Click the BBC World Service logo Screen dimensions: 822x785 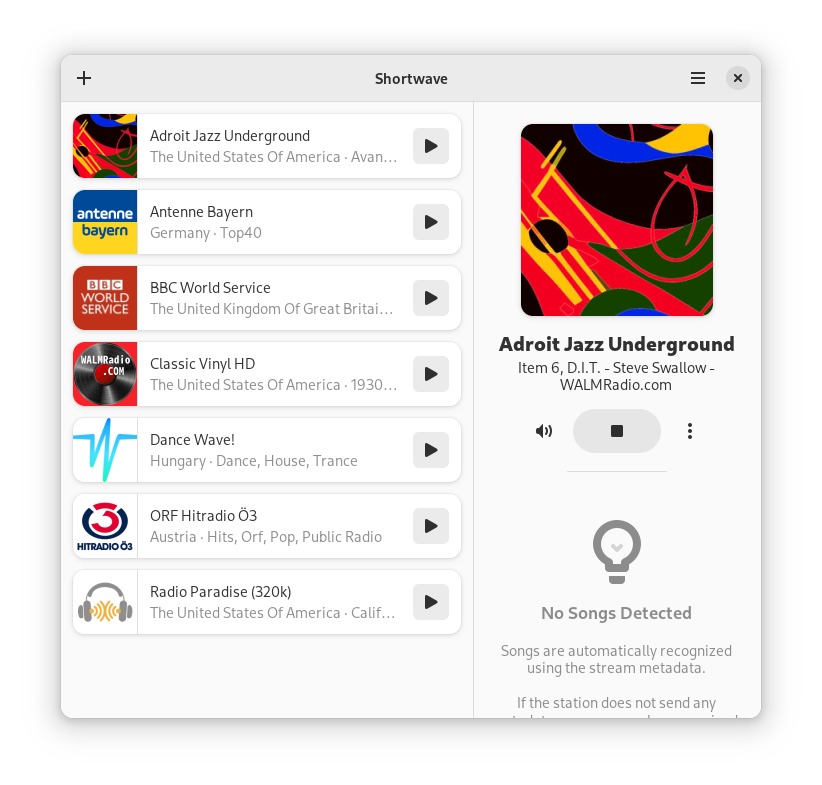[x=105, y=298]
